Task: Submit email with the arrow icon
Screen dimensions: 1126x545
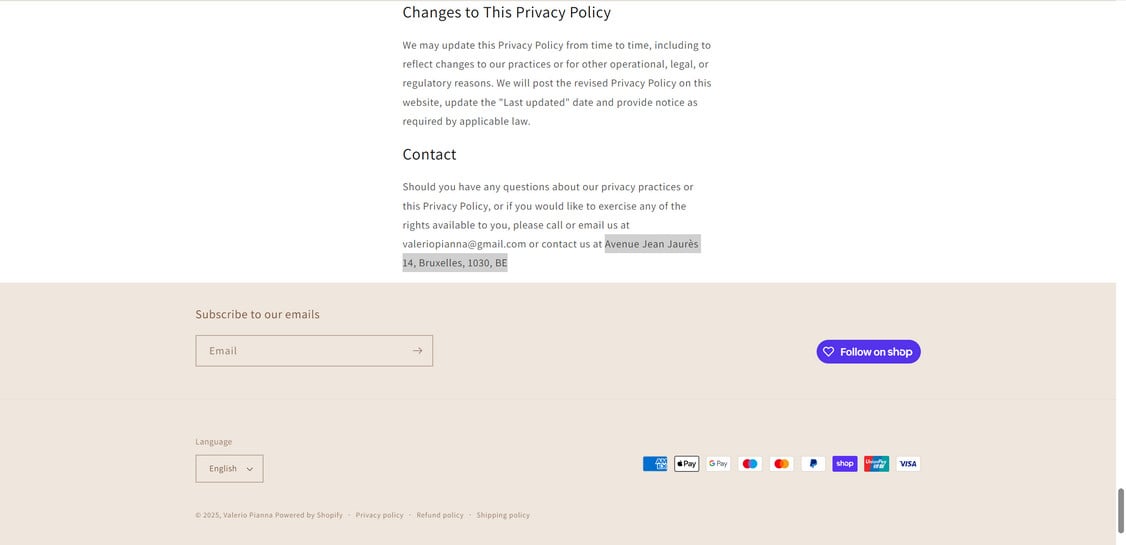Action: coord(417,351)
